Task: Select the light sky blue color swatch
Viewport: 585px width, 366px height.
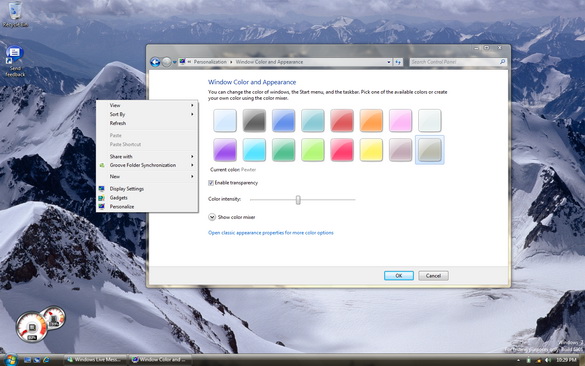Action: pyautogui.click(x=225, y=121)
